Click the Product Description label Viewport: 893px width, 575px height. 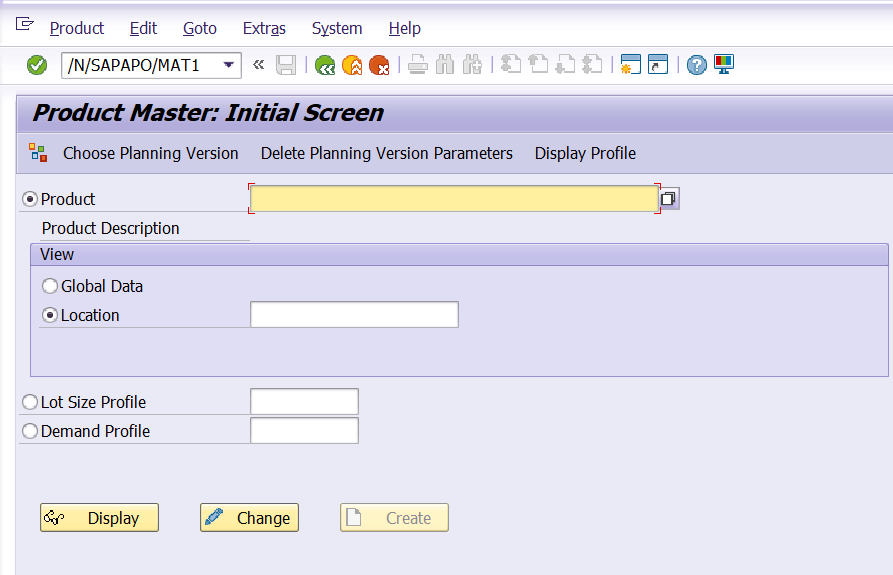[x=110, y=228]
